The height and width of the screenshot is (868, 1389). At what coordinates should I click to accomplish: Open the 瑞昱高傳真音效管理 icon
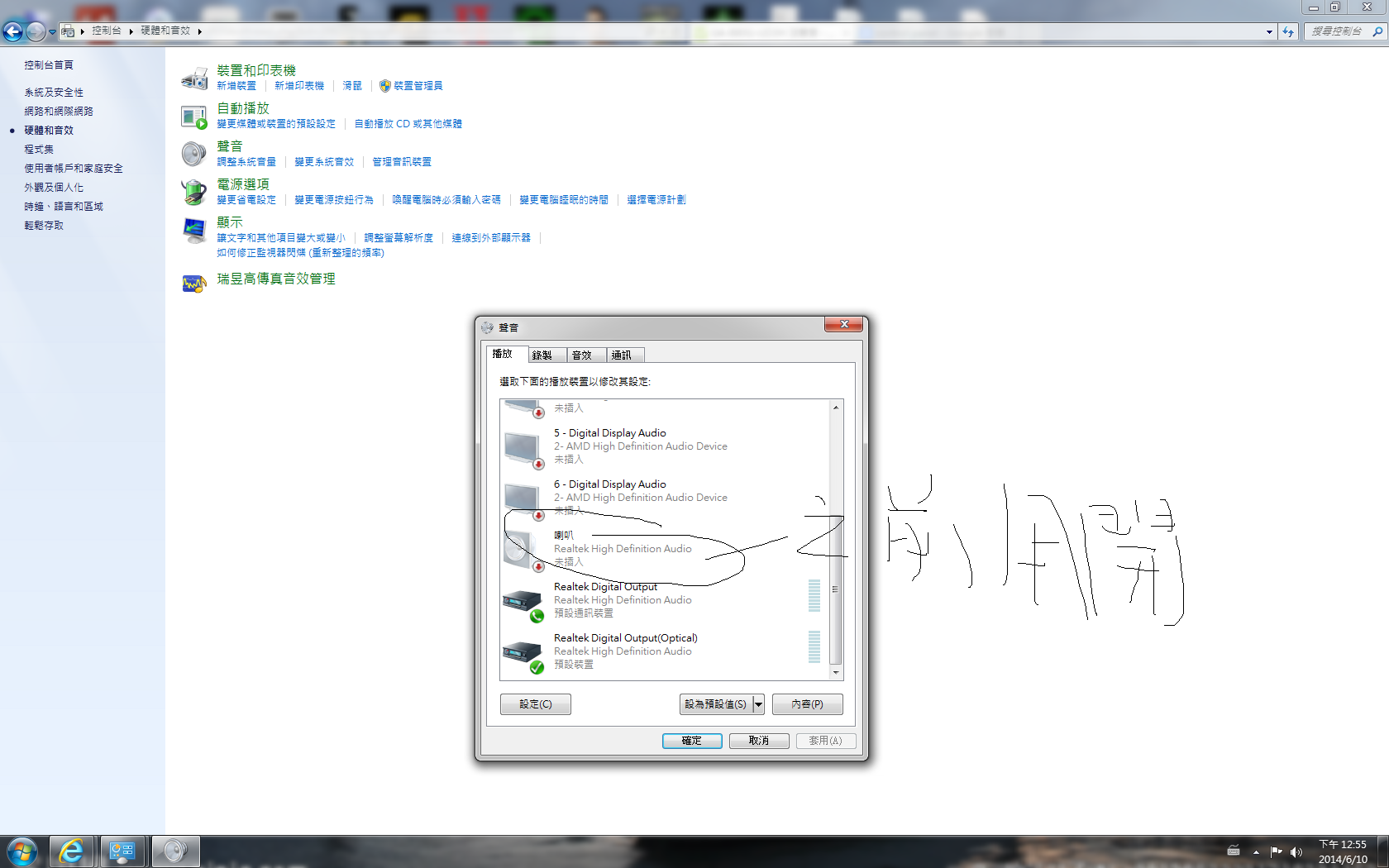coord(194,284)
